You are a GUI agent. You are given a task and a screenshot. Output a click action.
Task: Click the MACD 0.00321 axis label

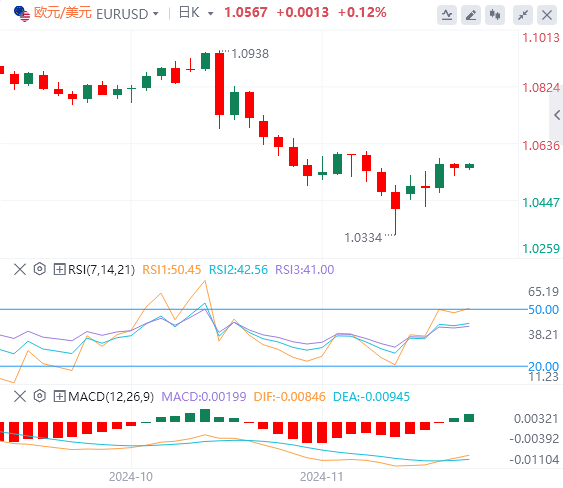536,419
